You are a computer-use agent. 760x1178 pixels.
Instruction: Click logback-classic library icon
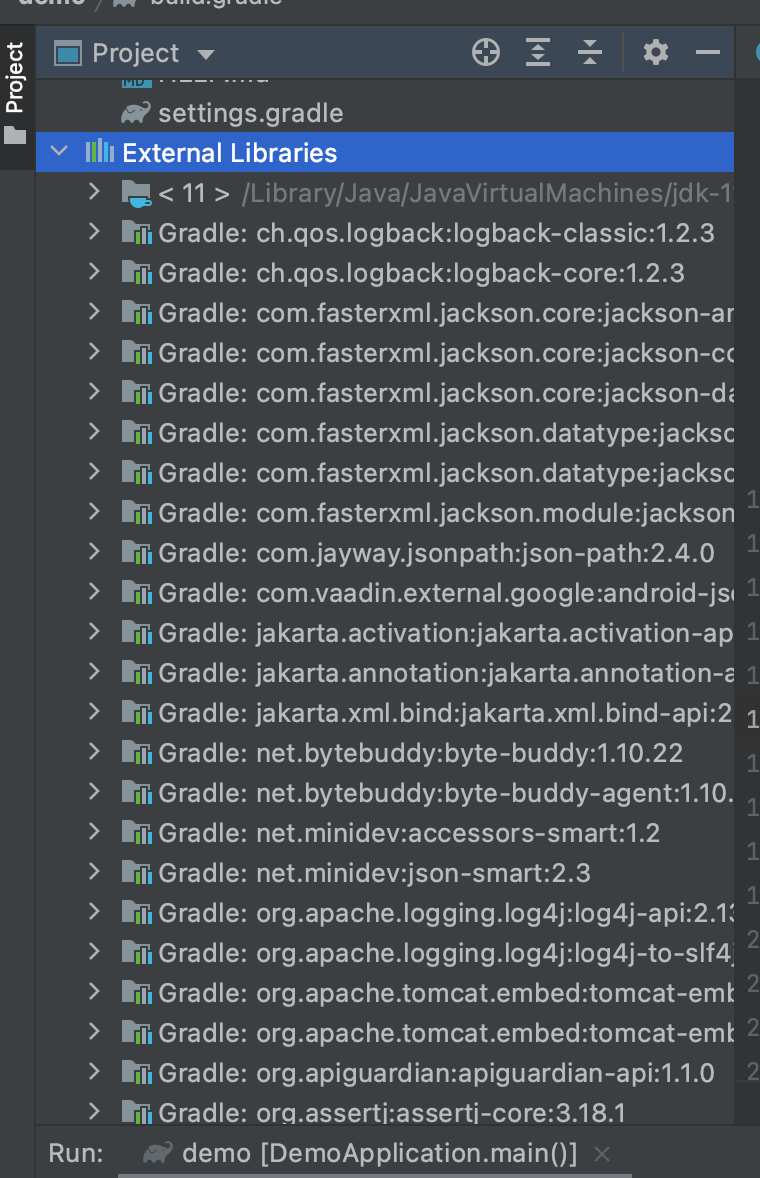coord(137,233)
